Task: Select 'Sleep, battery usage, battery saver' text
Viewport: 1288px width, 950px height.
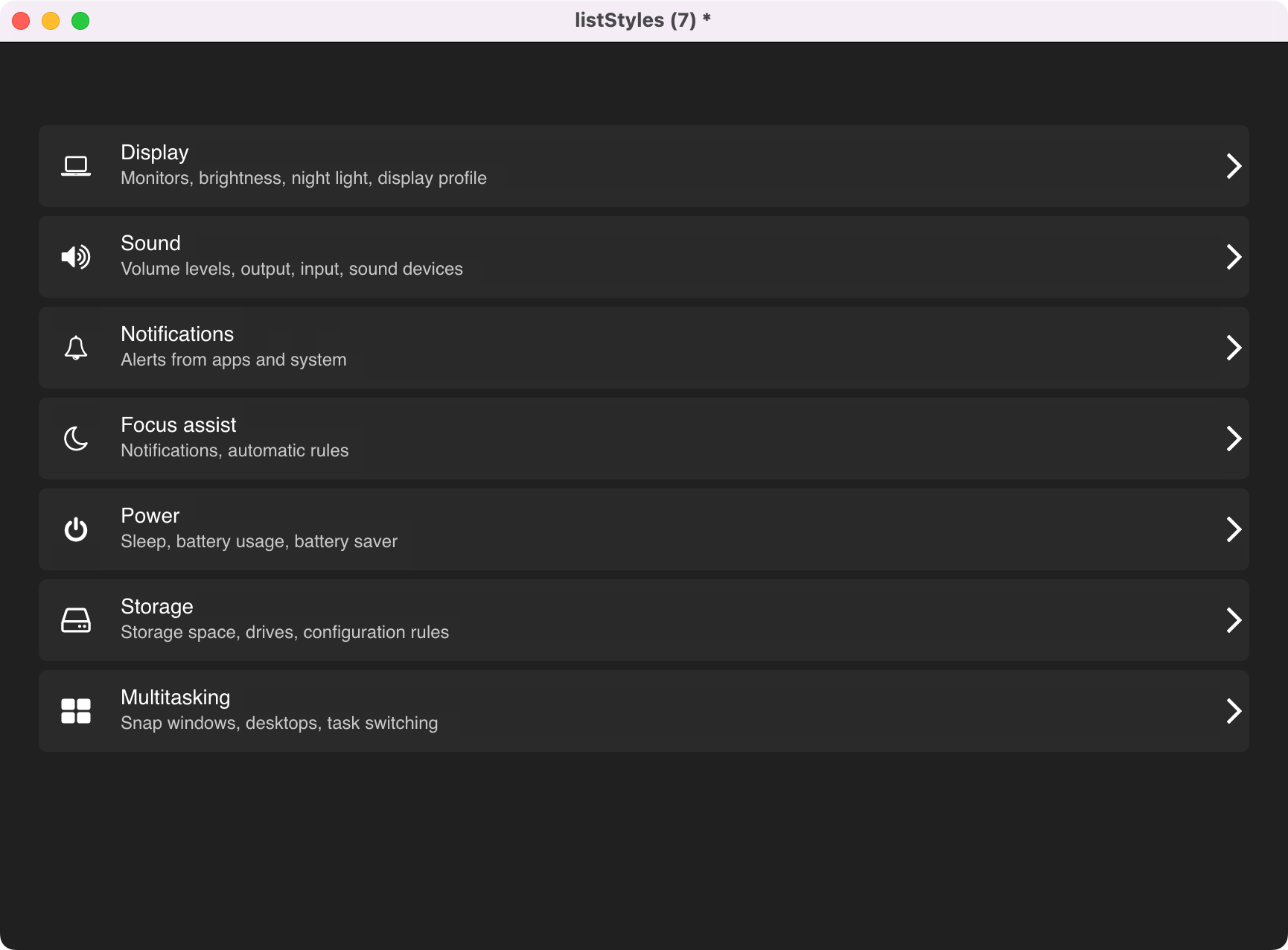Action: (259, 541)
